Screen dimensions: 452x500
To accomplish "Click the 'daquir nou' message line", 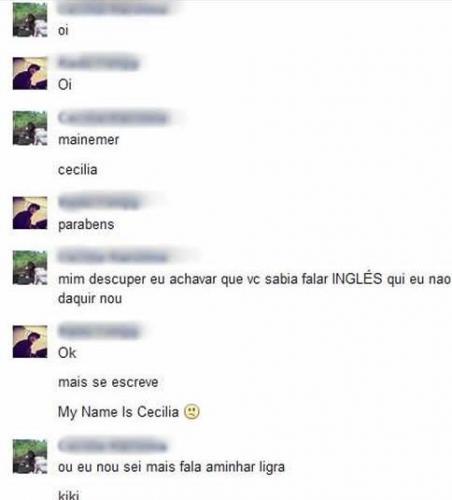I will pos(90,298).
